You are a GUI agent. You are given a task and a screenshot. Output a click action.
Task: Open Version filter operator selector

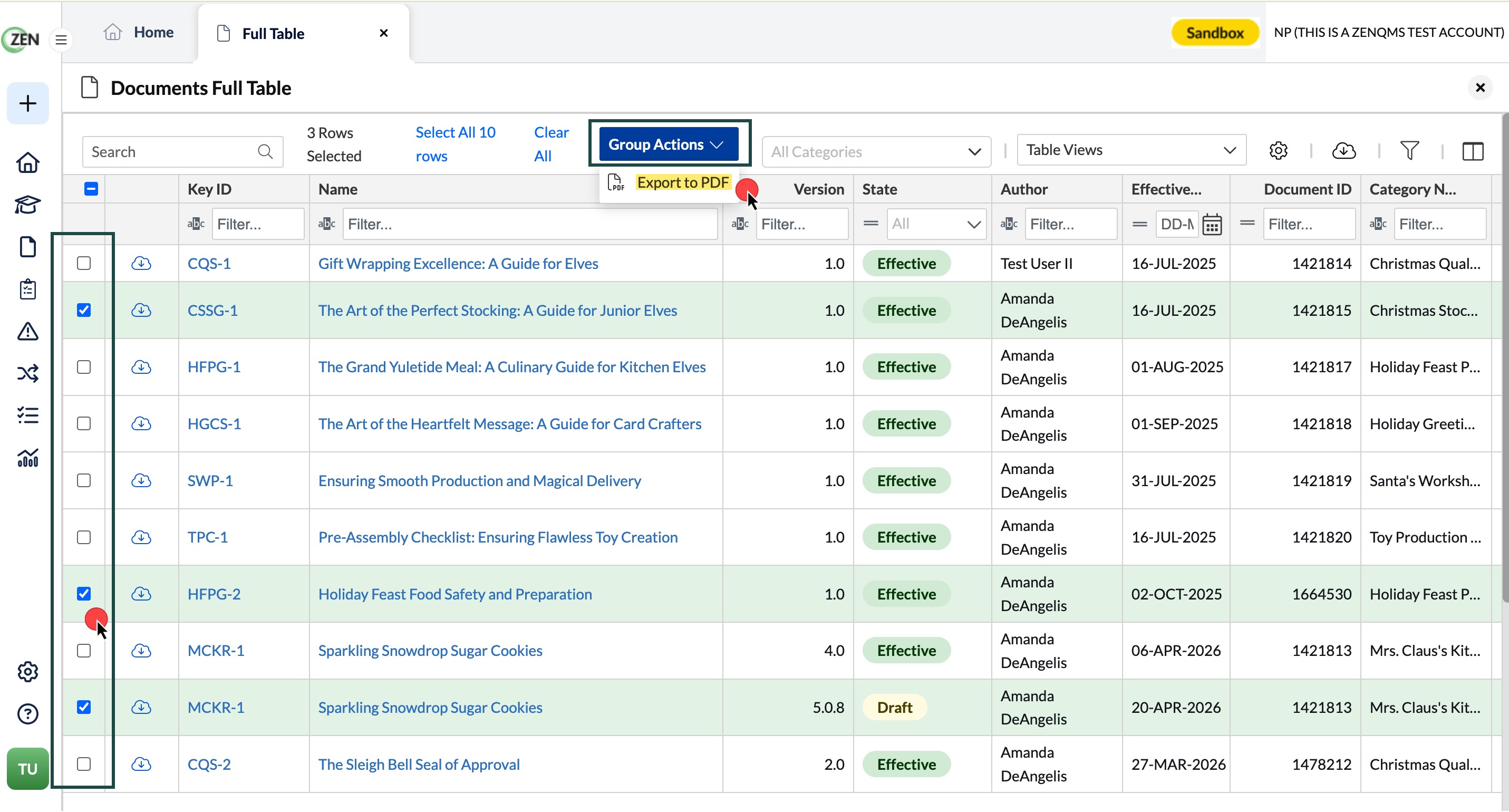point(740,224)
